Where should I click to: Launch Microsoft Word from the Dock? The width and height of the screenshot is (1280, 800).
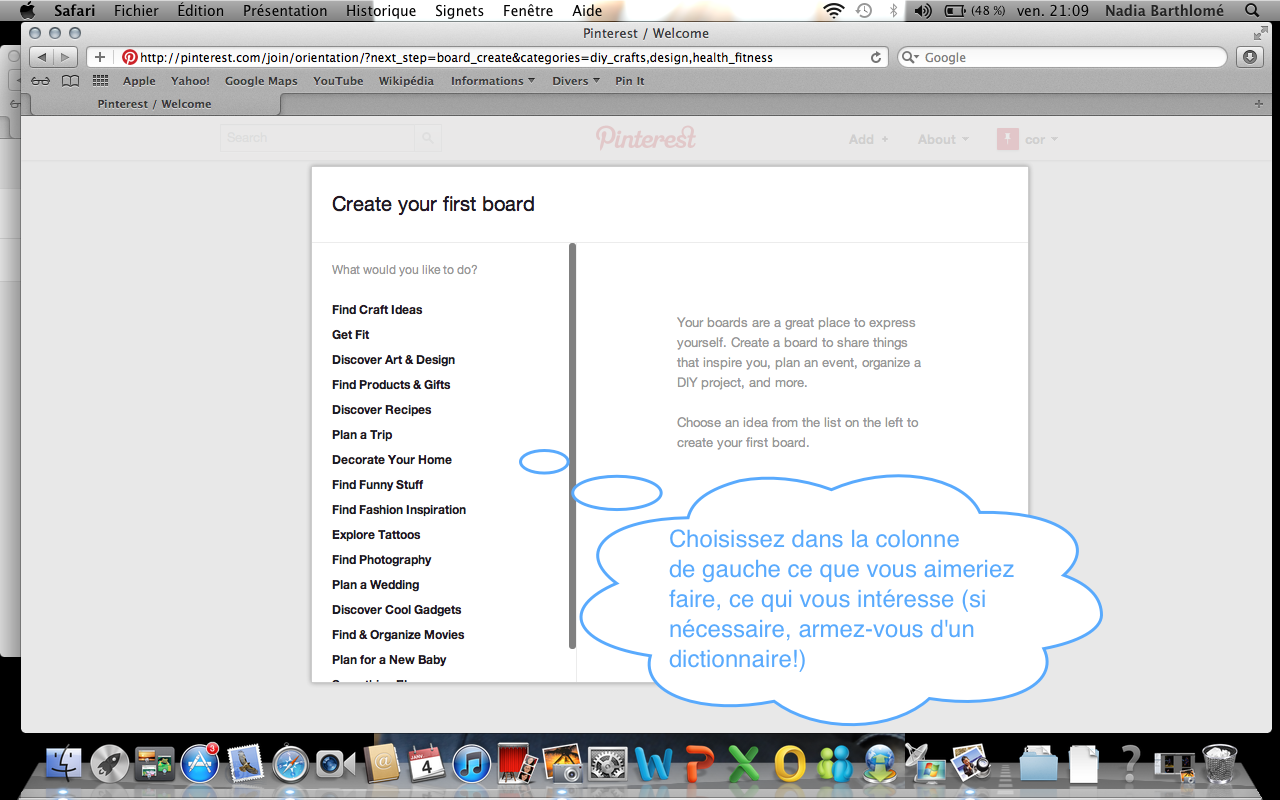pyautogui.click(x=654, y=764)
